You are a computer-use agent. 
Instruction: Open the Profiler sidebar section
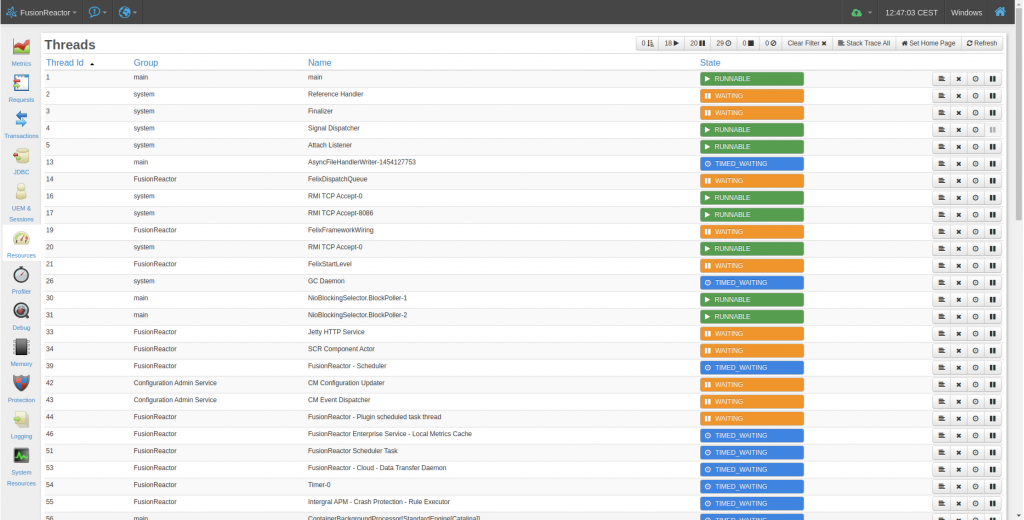coord(21,280)
